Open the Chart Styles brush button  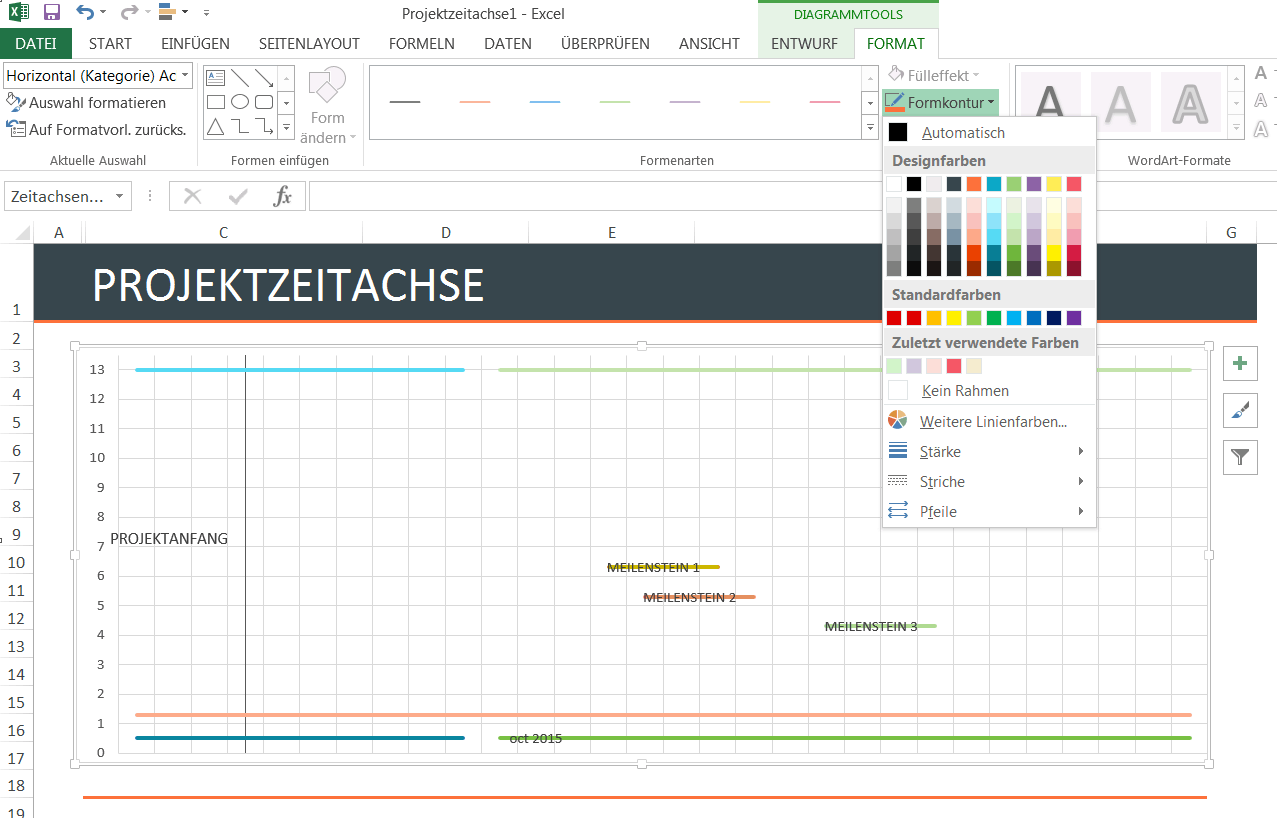click(x=1240, y=410)
